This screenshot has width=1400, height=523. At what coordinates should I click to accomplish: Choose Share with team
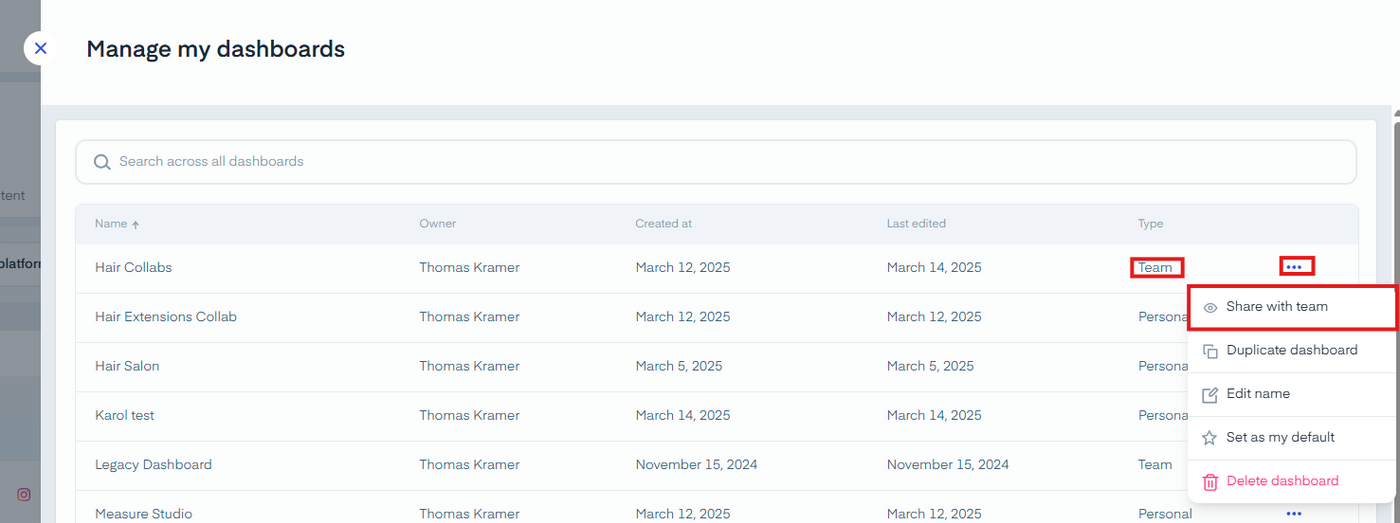point(1292,307)
